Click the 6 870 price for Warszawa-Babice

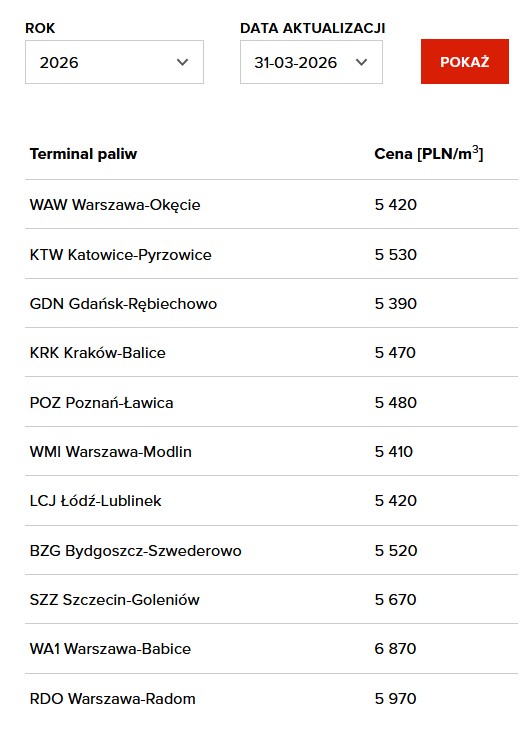(395, 648)
